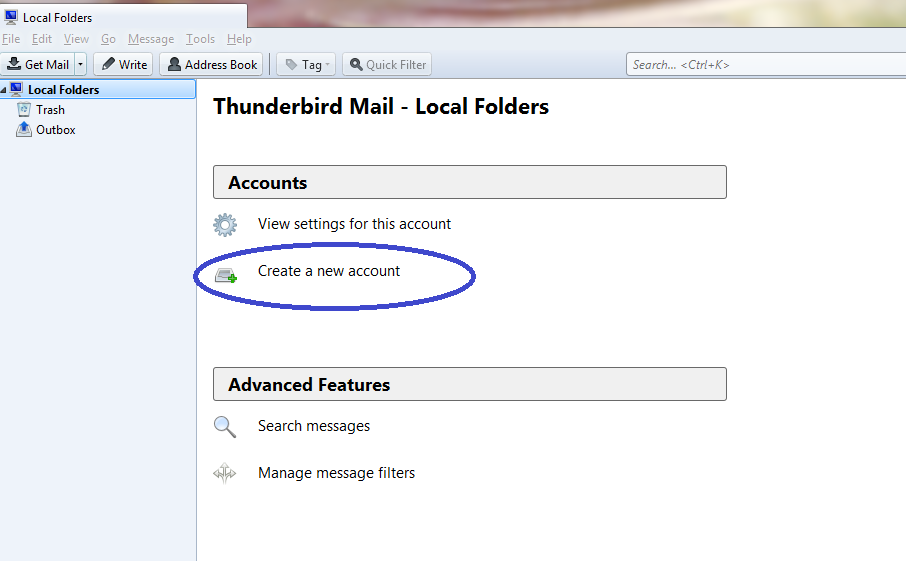Viewport: 906px width, 561px height.
Task: Open the Message menu
Action: [x=151, y=39]
